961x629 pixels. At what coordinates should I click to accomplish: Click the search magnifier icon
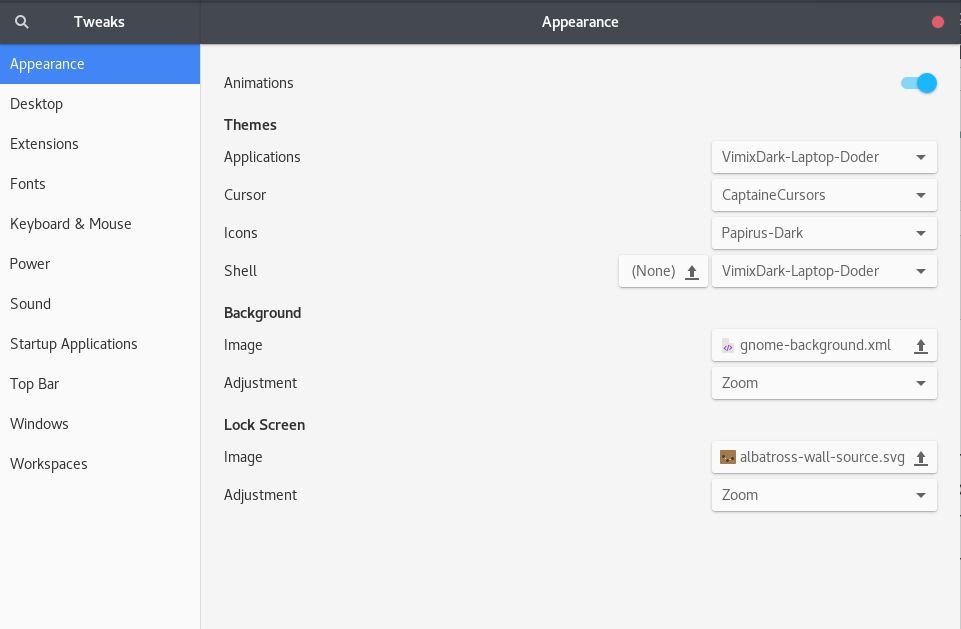[x=22, y=22]
